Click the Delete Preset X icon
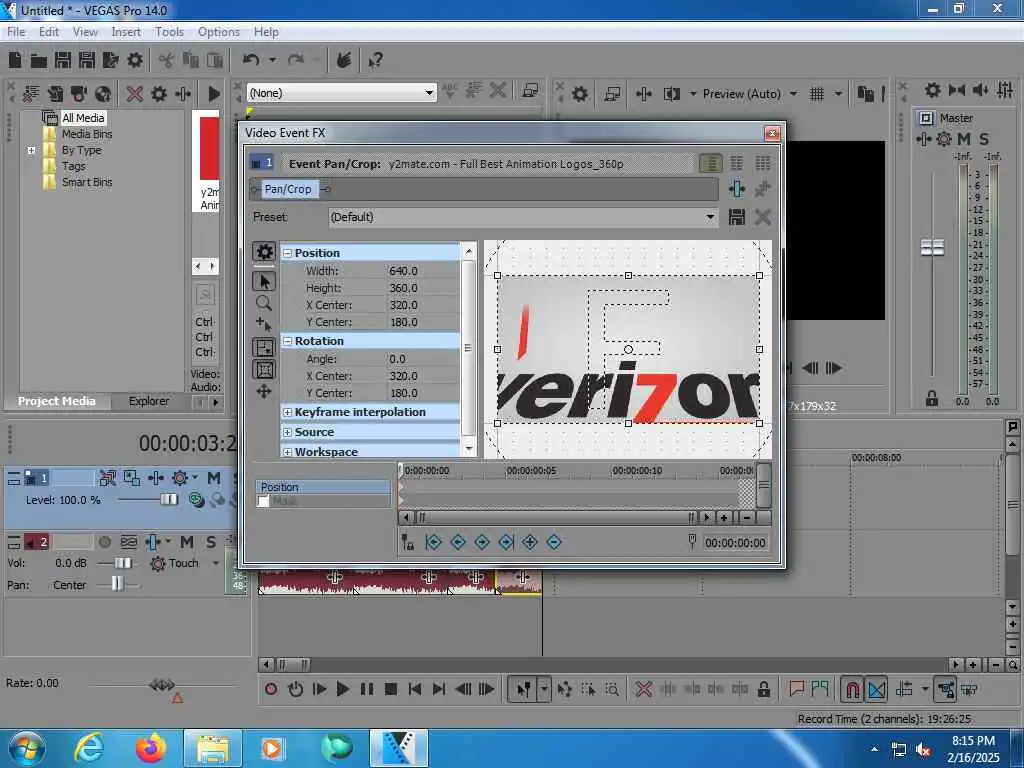This screenshot has height=768, width=1024. [x=762, y=217]
